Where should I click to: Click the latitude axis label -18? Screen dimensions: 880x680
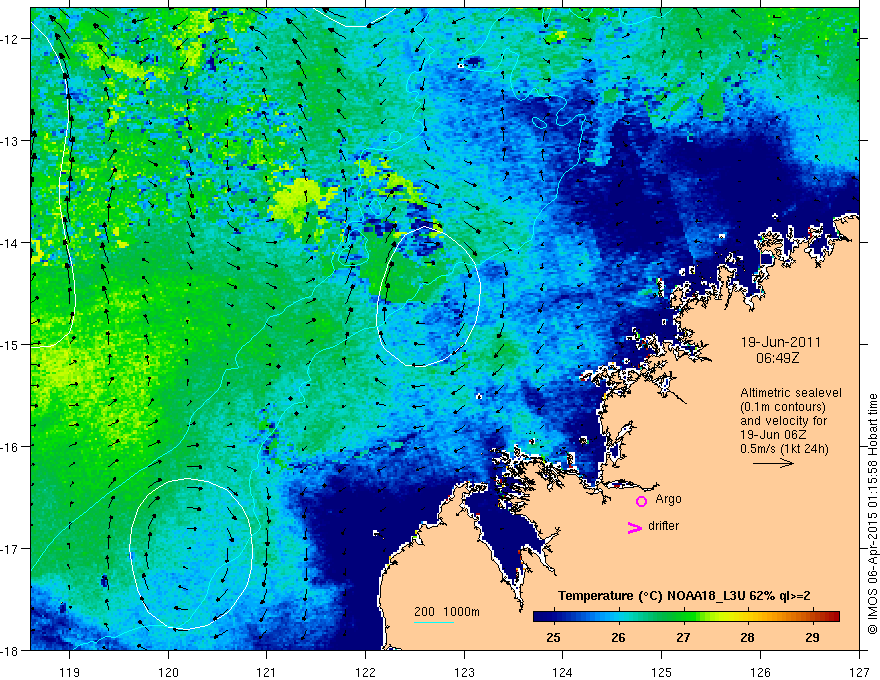pos(10,651)
